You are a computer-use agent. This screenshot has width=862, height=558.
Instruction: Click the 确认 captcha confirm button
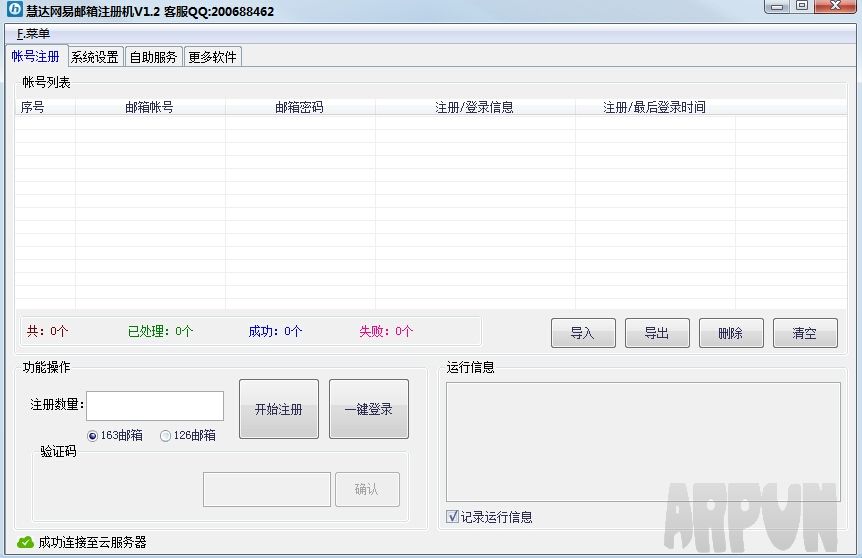[x=367, y=489]
